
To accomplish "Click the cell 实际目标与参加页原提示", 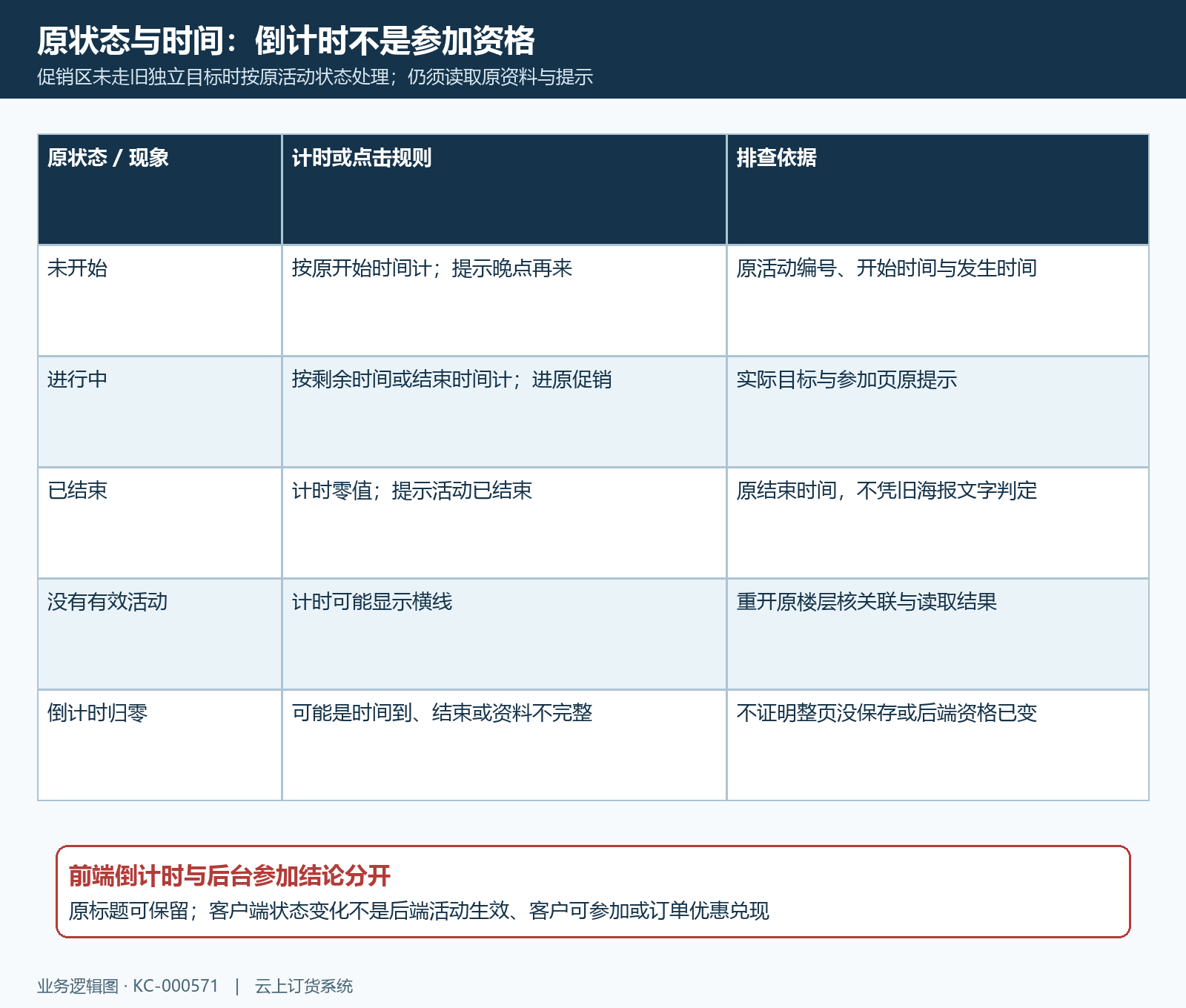I will 938,411.
